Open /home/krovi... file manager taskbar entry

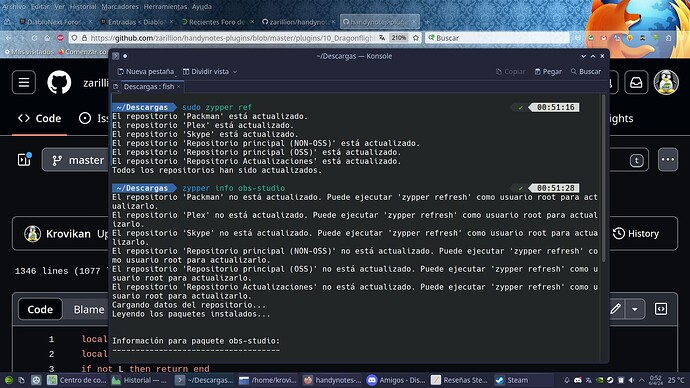[x=268, y=380]
